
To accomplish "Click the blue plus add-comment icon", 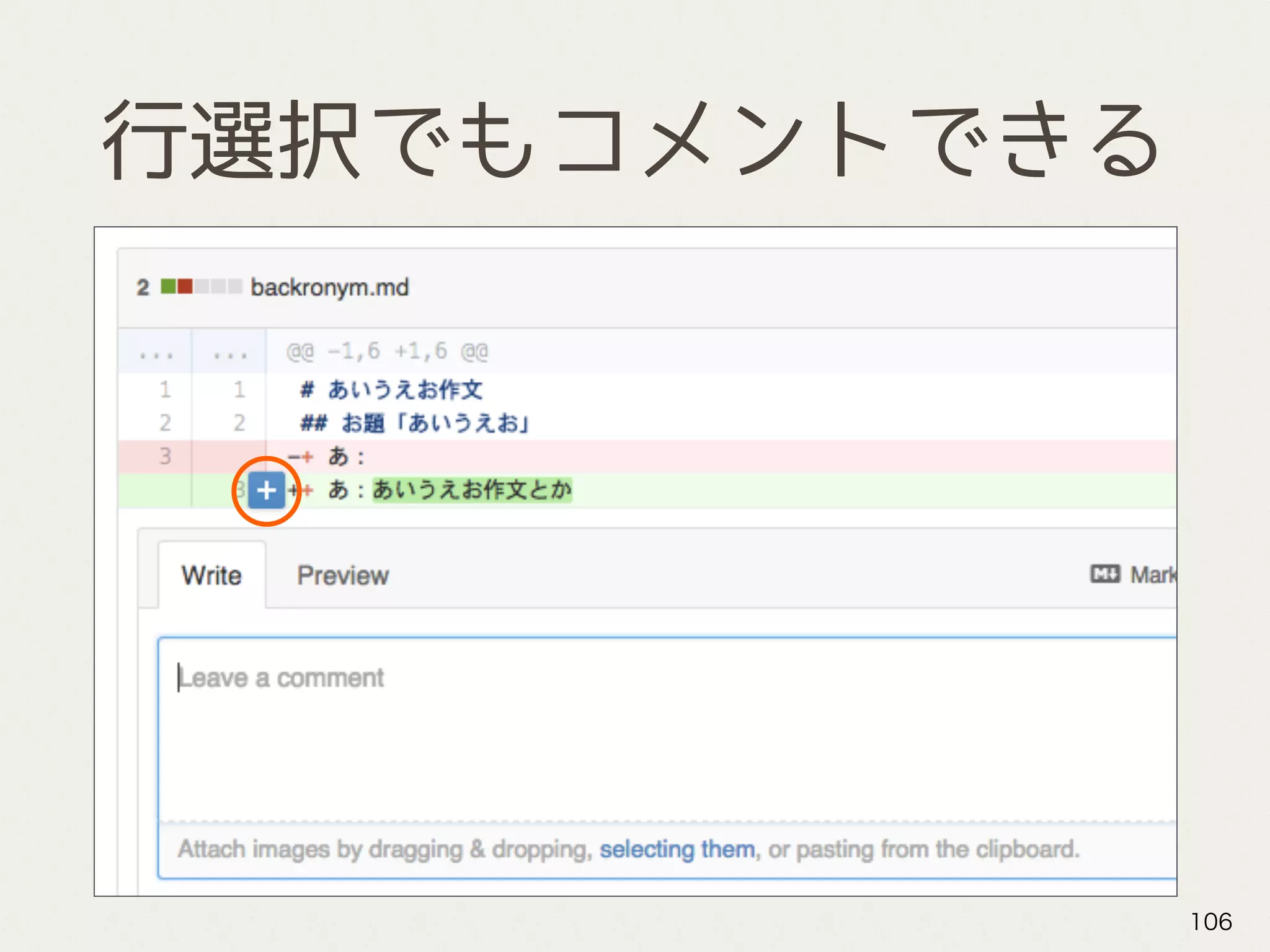I will (x=267, y=490).
